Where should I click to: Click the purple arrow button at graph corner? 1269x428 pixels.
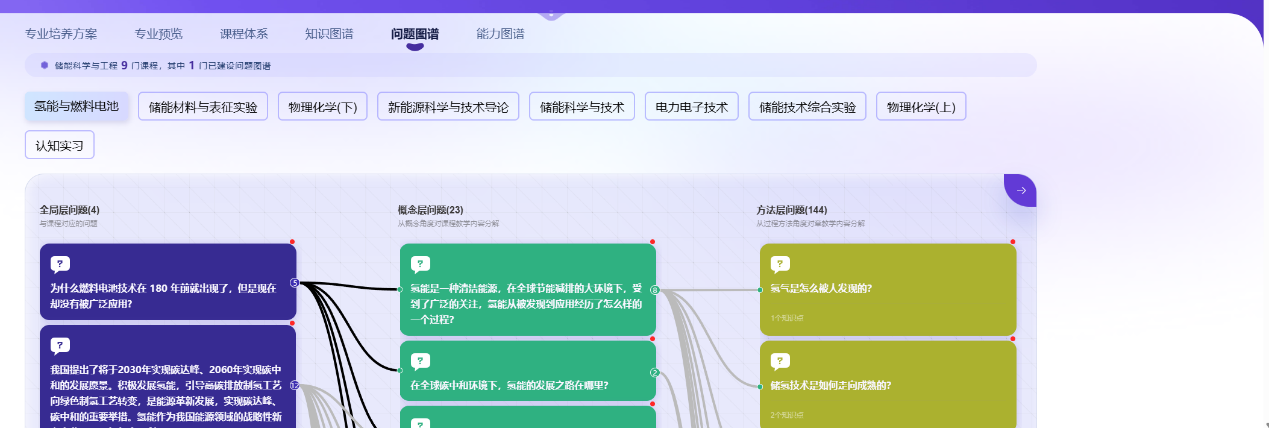1020,190
